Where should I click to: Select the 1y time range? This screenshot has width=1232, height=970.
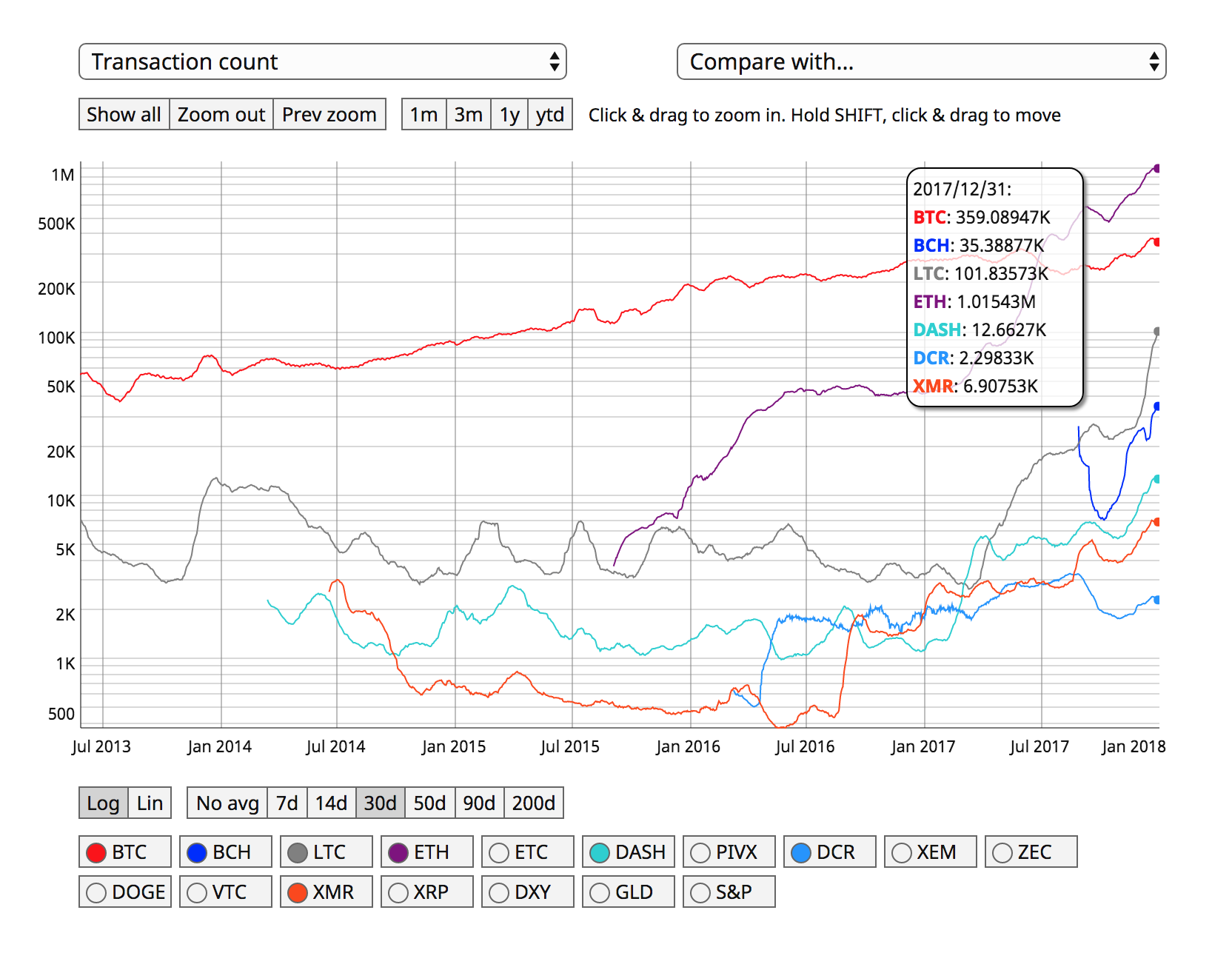click(x=509, y=114)
